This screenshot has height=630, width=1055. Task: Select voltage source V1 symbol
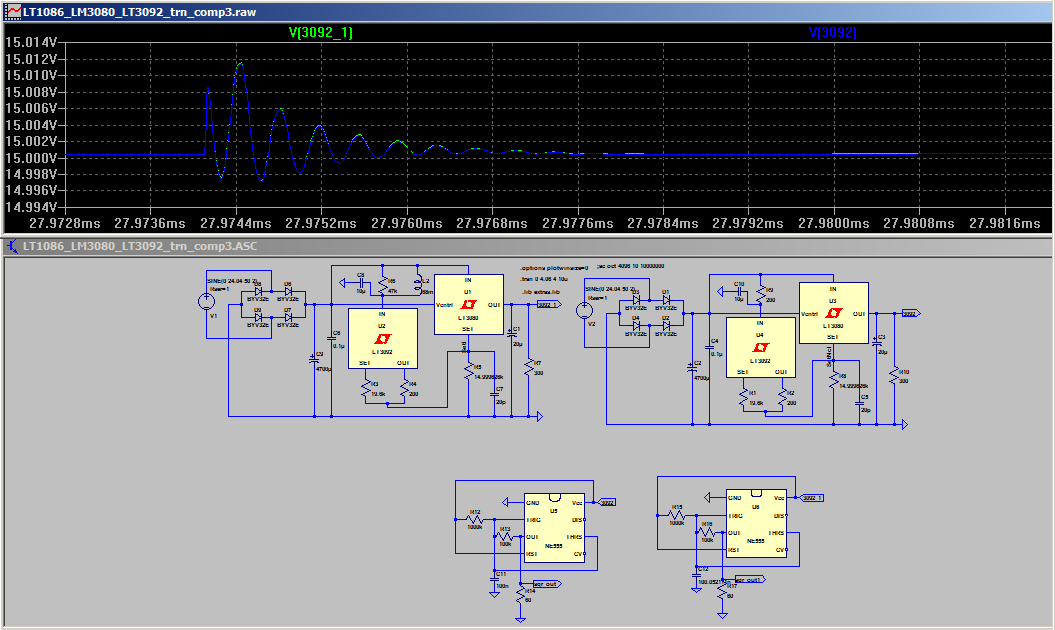[207, 302]
